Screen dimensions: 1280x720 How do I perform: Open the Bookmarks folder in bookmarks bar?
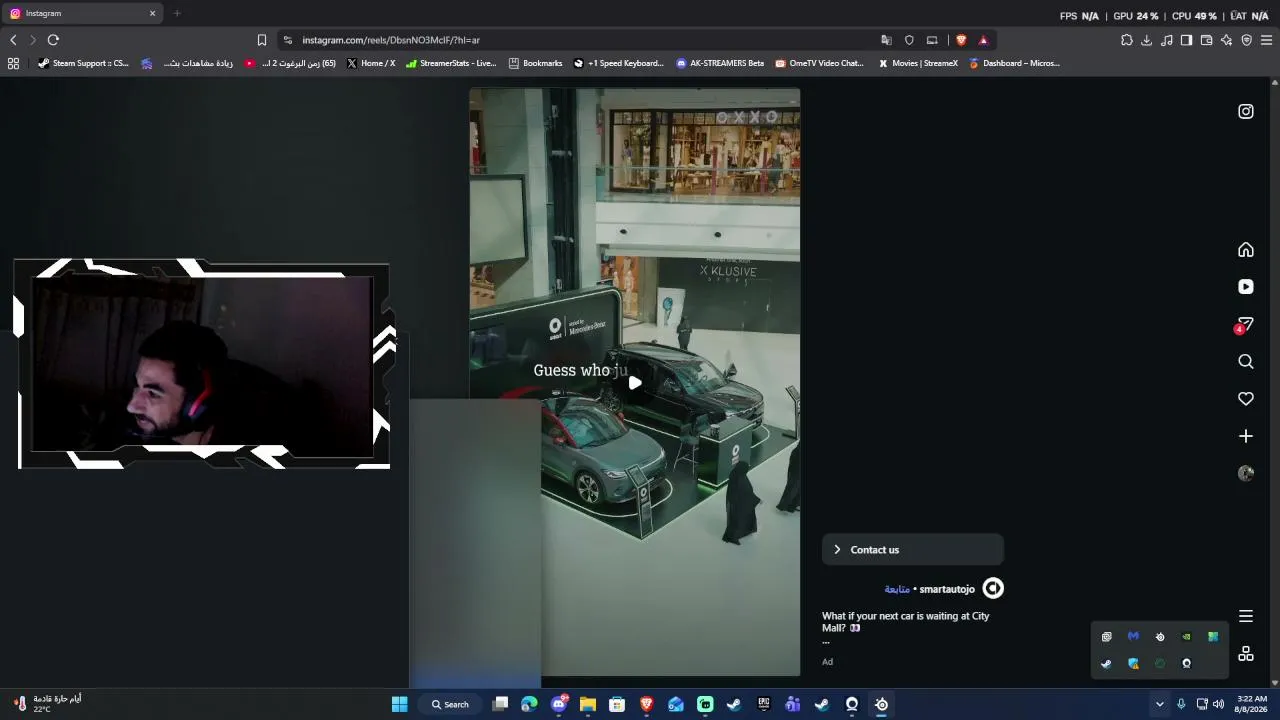click(536, 63)
